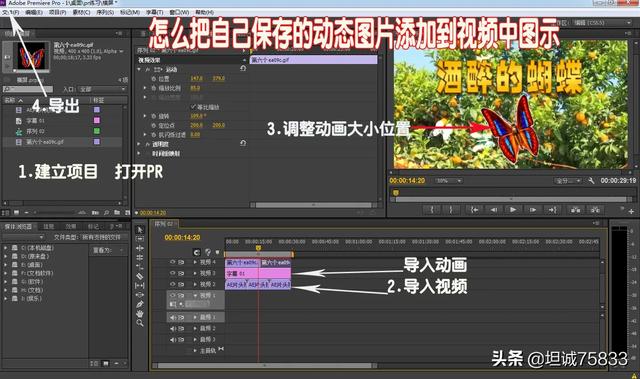Image resolution: width=640 pixels, height=379 pixels.
Task: Toggle eye visibility of 视频 3 track
Action: [x=172, y=273]
